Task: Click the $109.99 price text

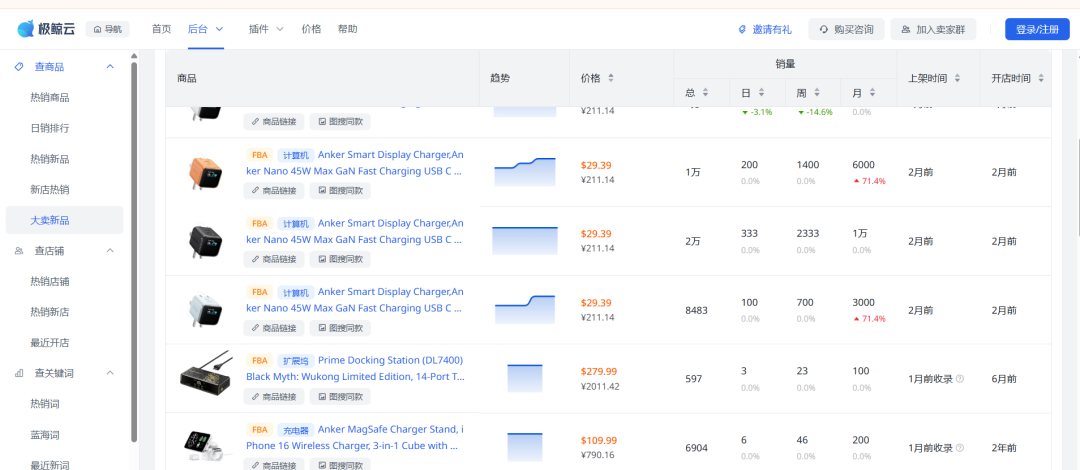Action: (599, 440)
